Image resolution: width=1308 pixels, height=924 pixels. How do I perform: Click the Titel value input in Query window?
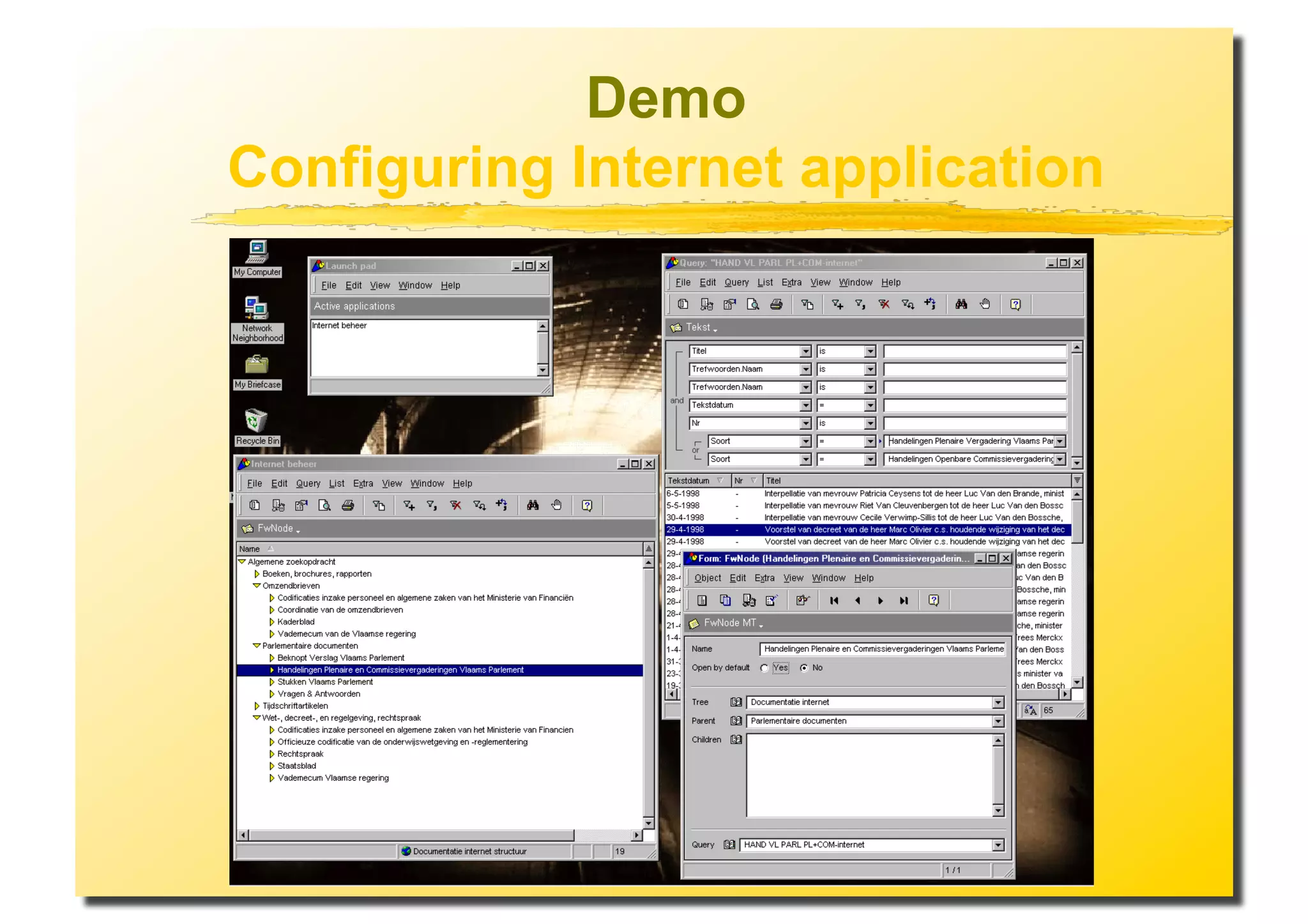pos(975,351)
